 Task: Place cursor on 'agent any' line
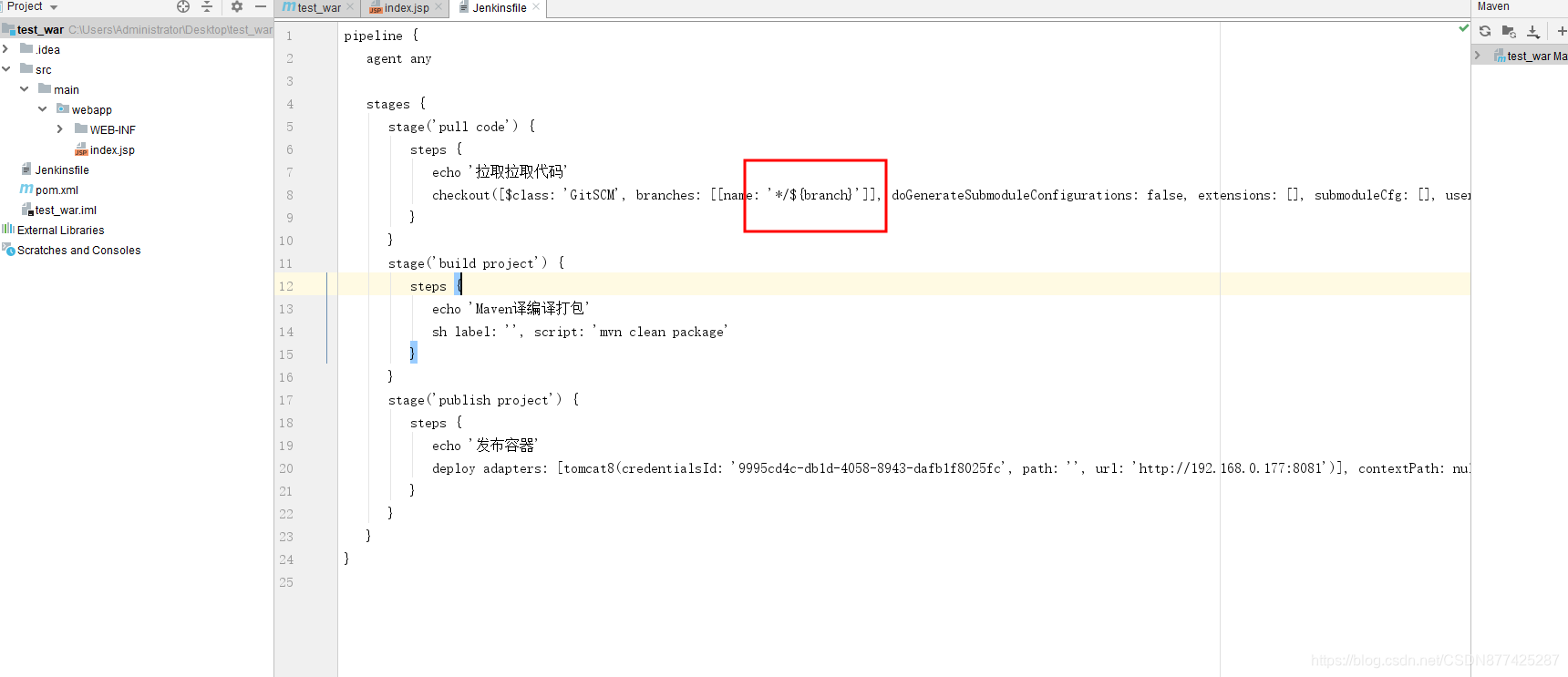(x=399, y=58)
